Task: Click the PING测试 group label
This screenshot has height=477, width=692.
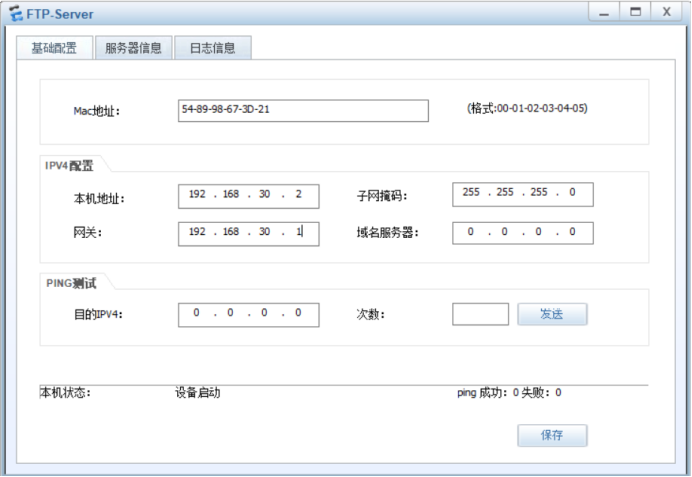Action: click(71, 283)
